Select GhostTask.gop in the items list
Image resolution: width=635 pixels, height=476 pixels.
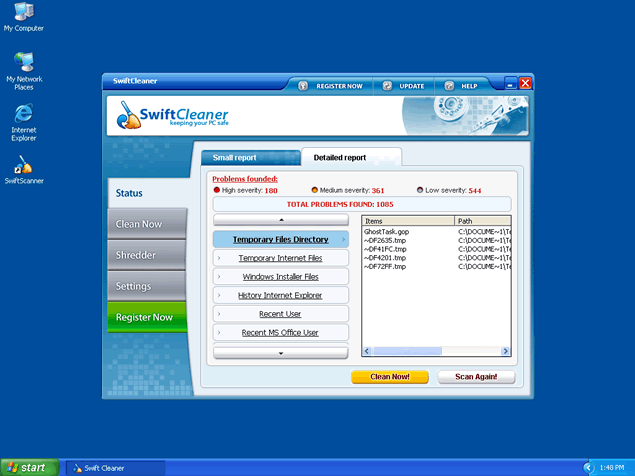[x=386, y=231]
